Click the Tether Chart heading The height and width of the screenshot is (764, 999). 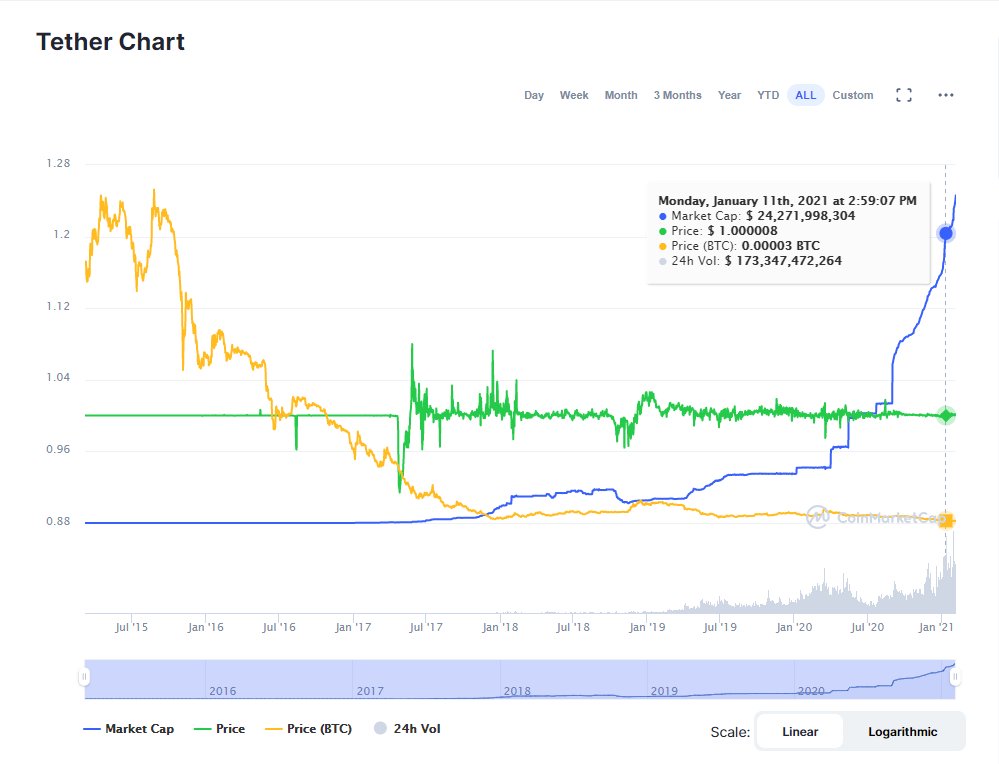pyautogui.click(x=110, y=41)
